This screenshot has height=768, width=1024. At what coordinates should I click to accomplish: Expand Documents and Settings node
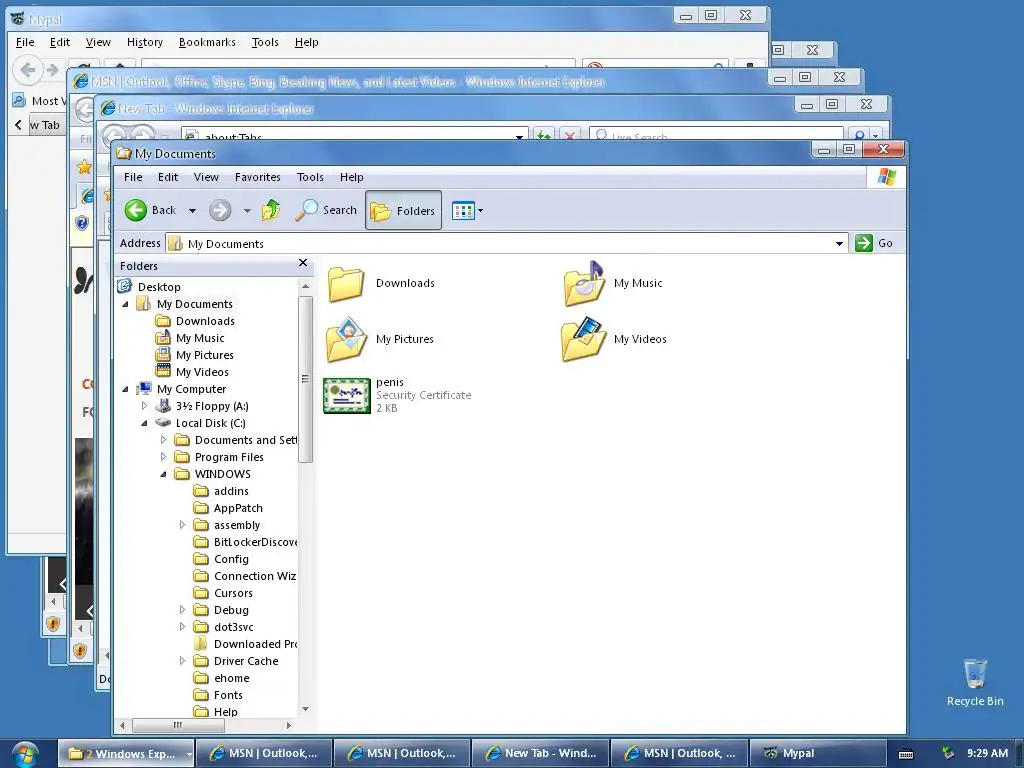(x=163, y=440)
